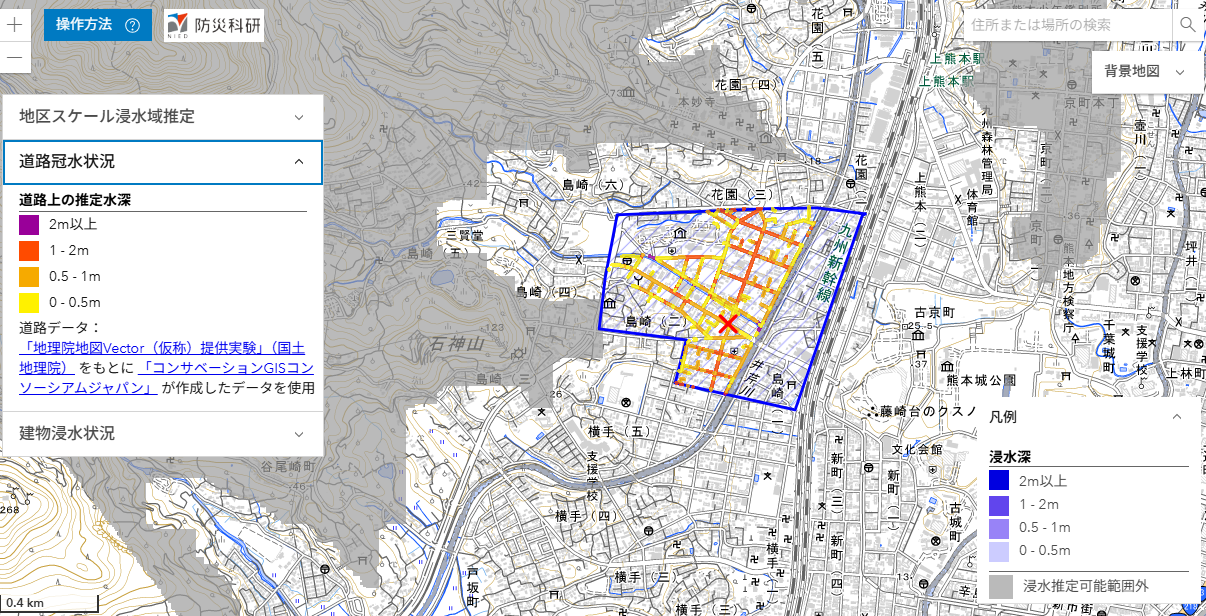Viewport: 1206px width, 616px height.
Task: Open the 背景地図 dropdown
Action: [x=1144, y=71]
